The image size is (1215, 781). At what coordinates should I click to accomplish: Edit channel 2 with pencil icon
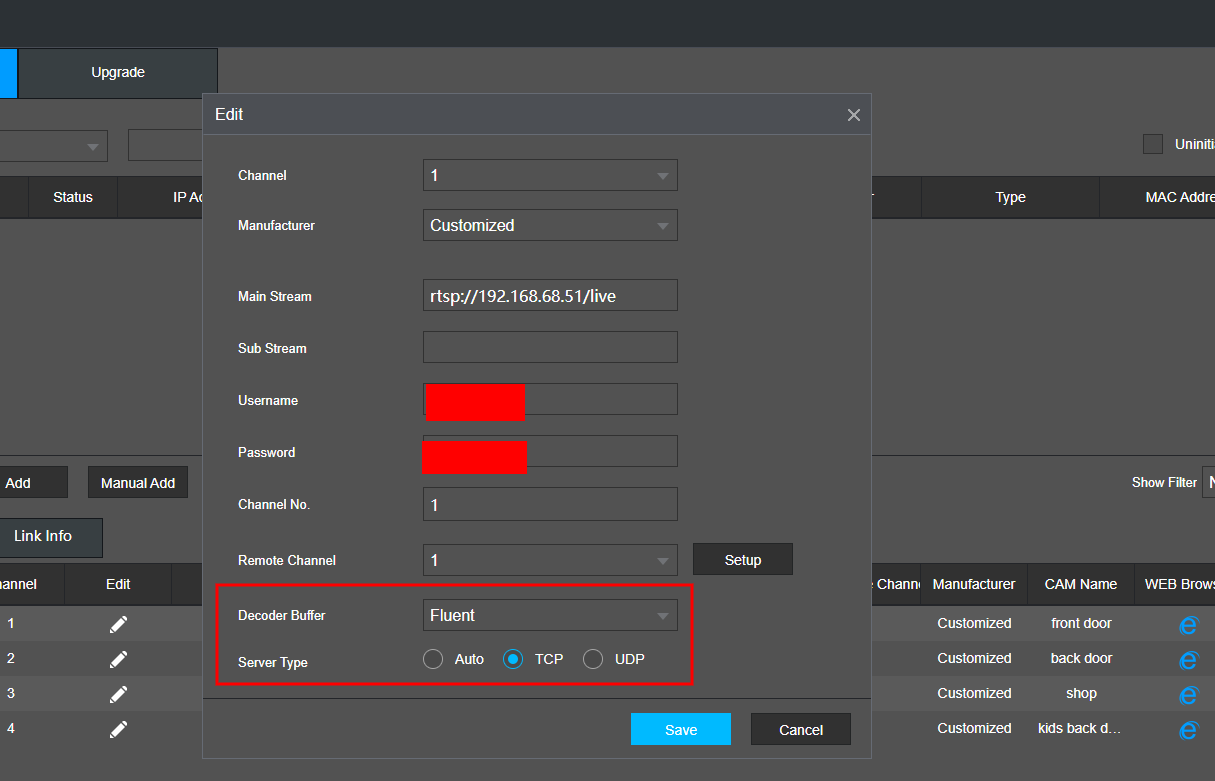pyautogui.click(x=118, y=659)
